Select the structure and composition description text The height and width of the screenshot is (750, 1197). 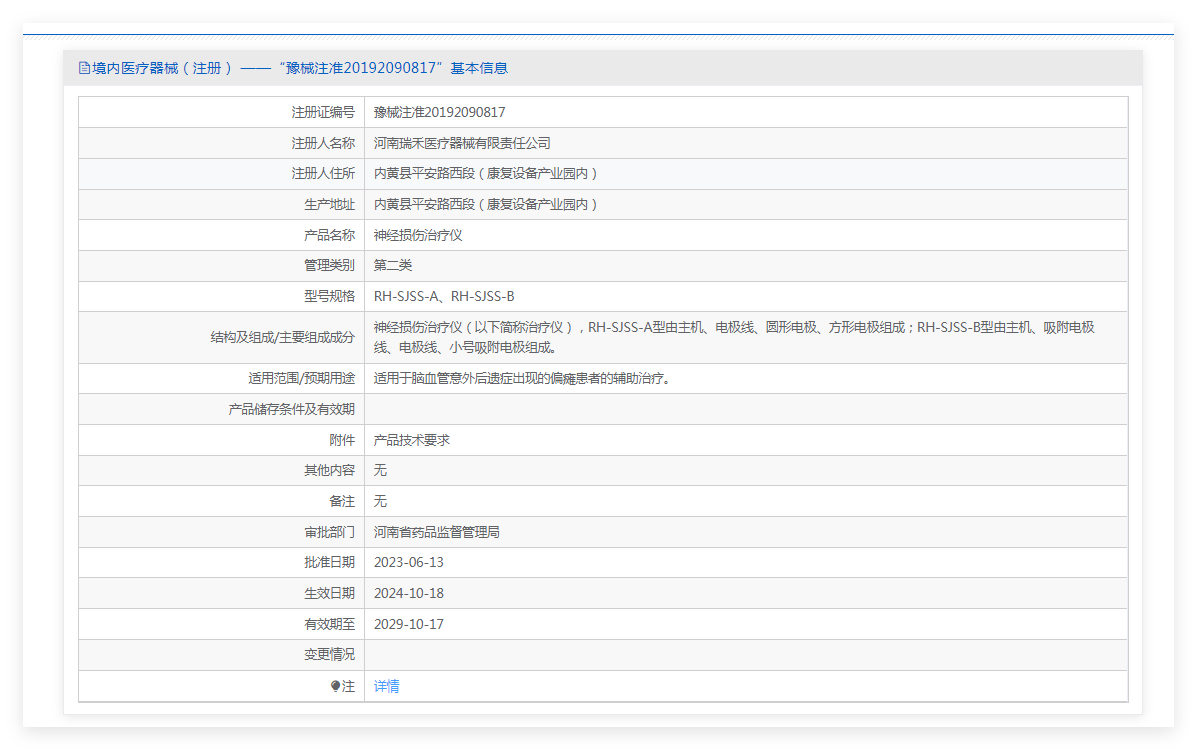(x=734, y=337)
